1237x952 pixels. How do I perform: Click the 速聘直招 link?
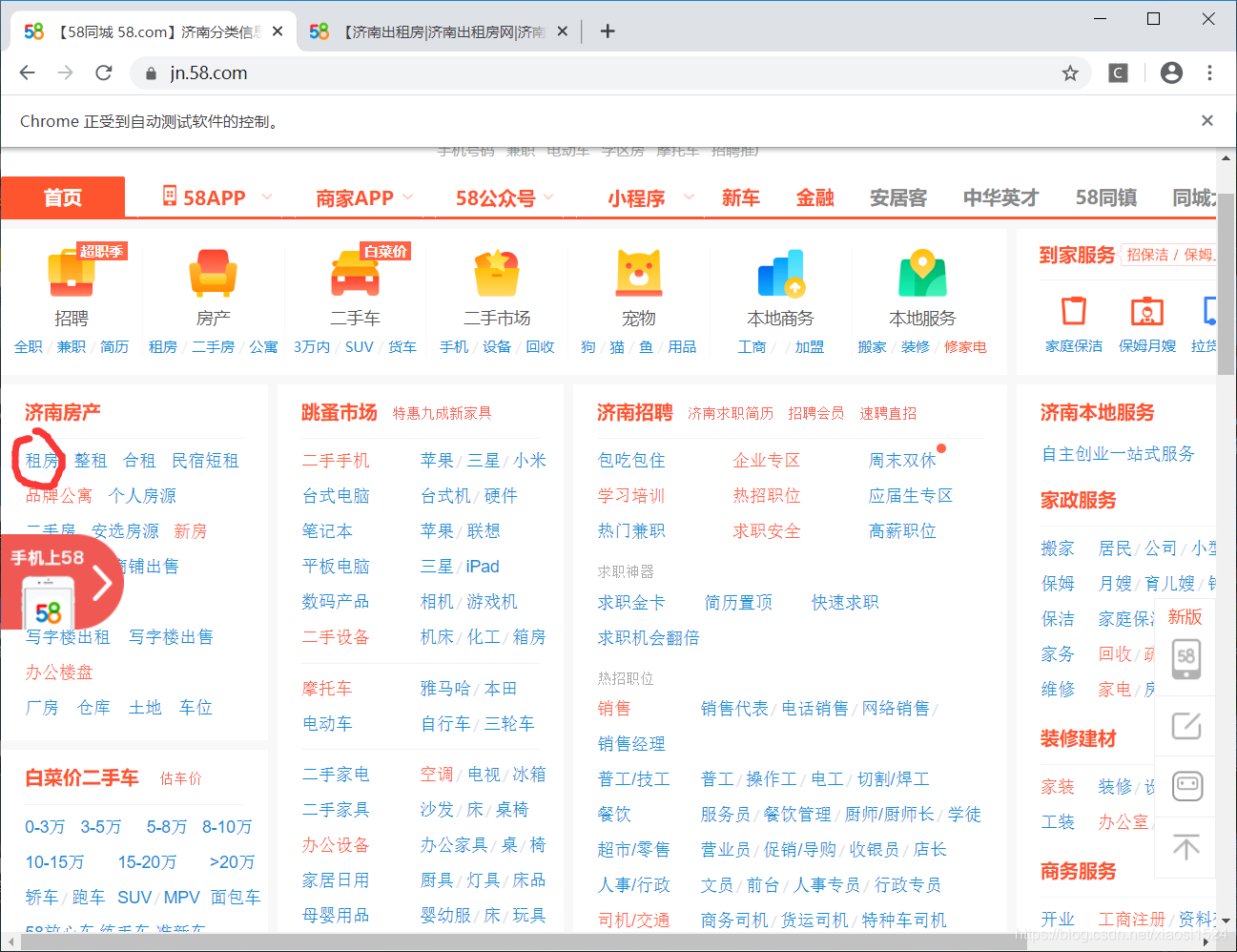point(888,413)
